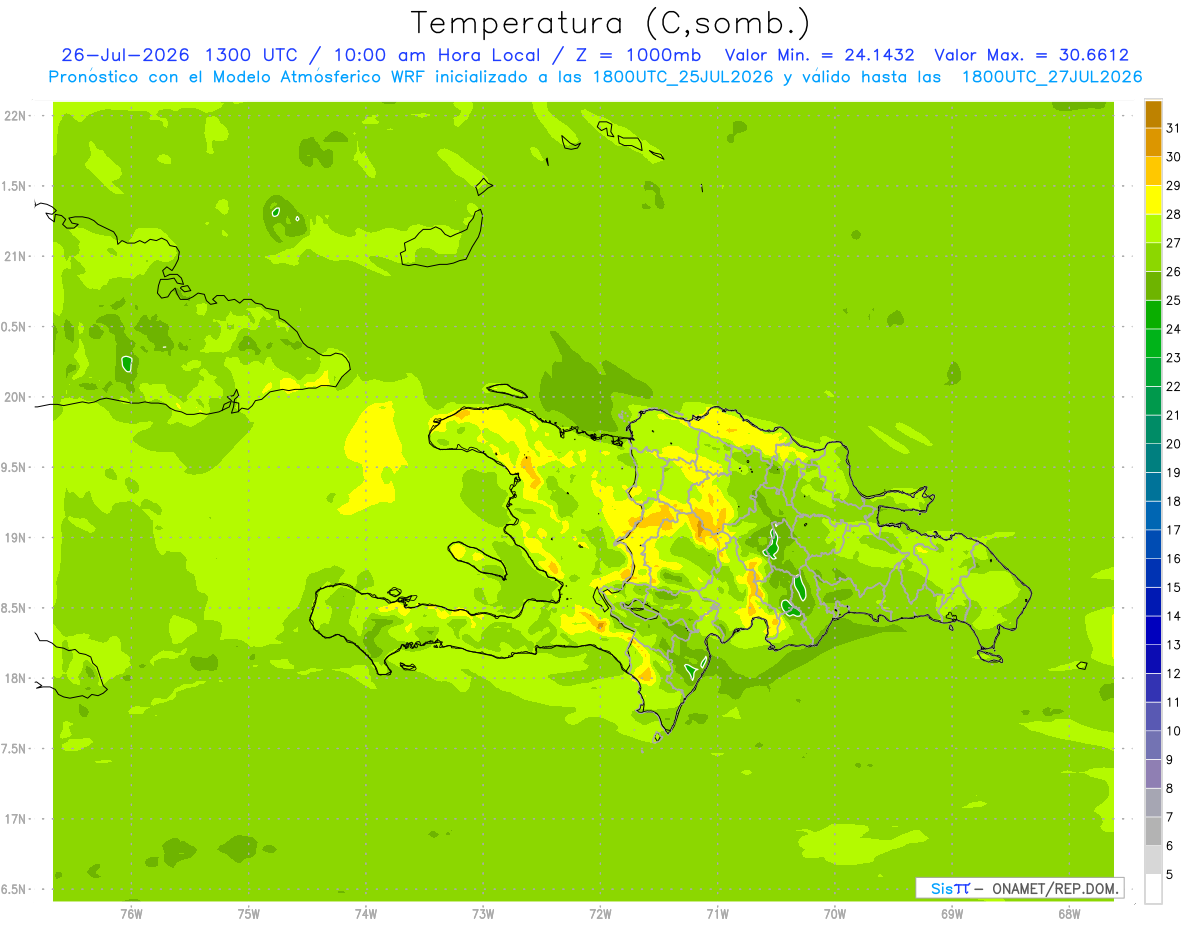Image resolution: width=1200 pixels, height=927 pixels.
Task: Pick the amber legend swatch between 29 and 30
Action: pyautogui.click(x=1153, y=172)
